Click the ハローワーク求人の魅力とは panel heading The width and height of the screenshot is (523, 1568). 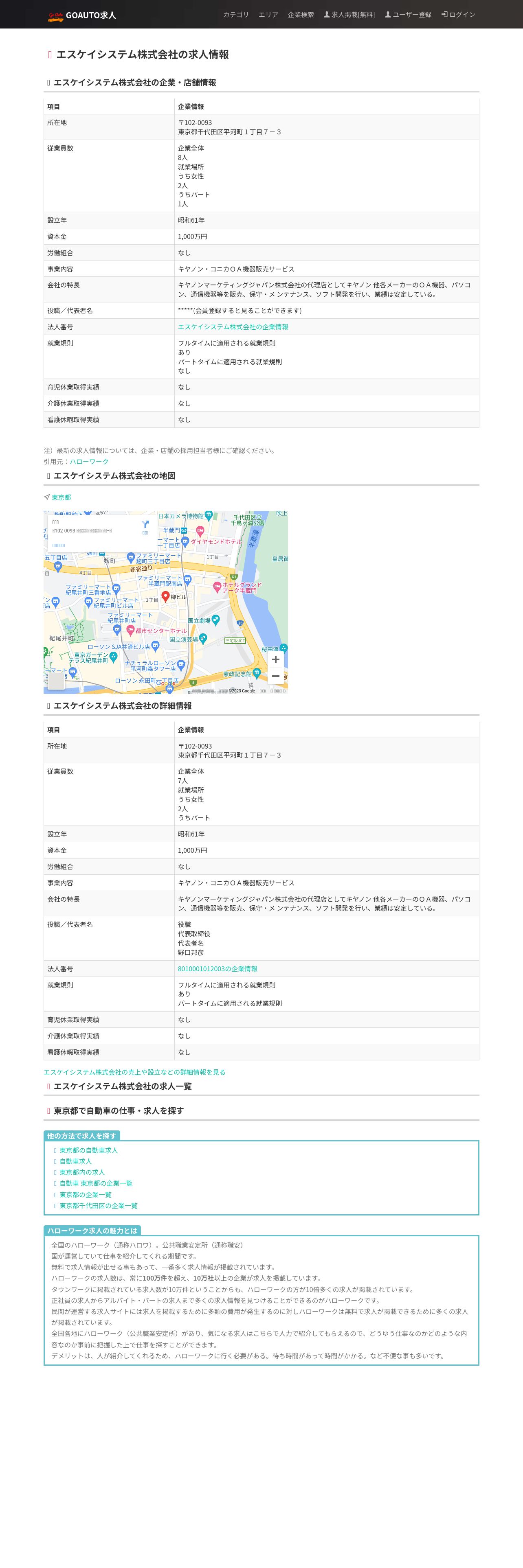pos(92,1230)
